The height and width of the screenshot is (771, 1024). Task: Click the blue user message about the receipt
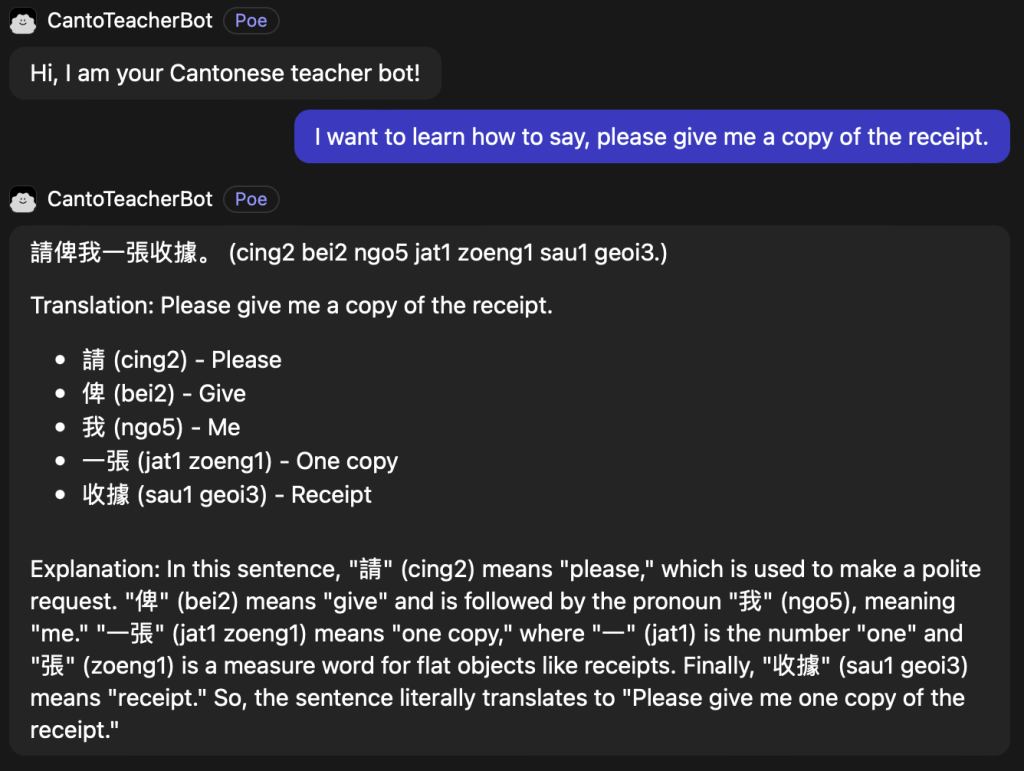point(651,136)
